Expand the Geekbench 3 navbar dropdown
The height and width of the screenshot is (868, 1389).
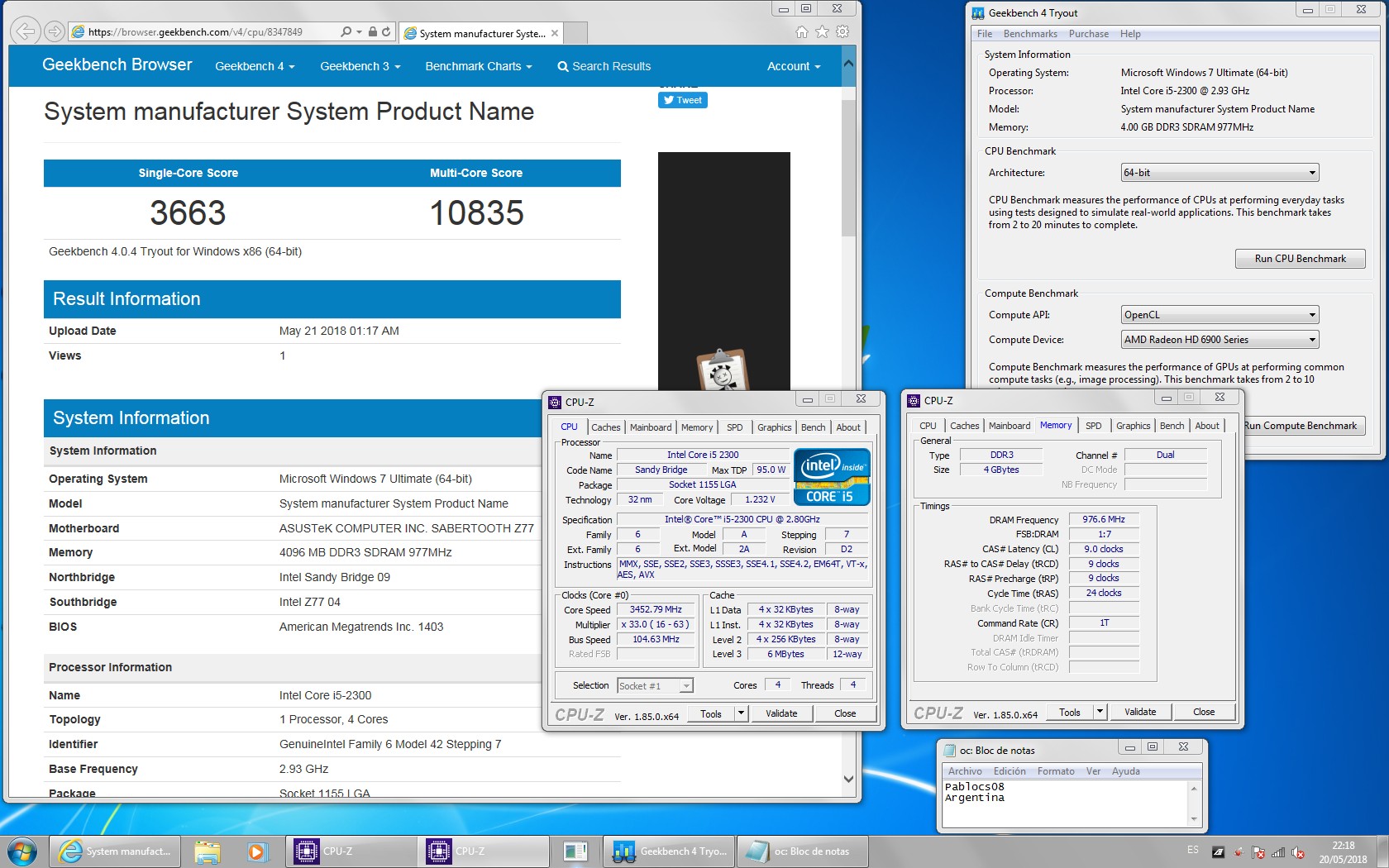click(x=360, y=66)
